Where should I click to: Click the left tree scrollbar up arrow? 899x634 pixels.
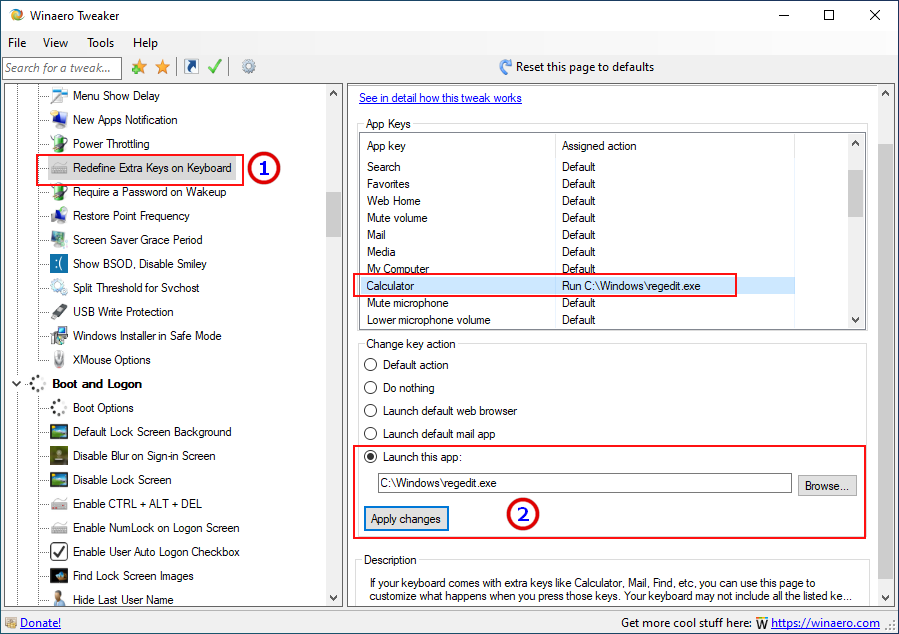(x=334, y=93)
